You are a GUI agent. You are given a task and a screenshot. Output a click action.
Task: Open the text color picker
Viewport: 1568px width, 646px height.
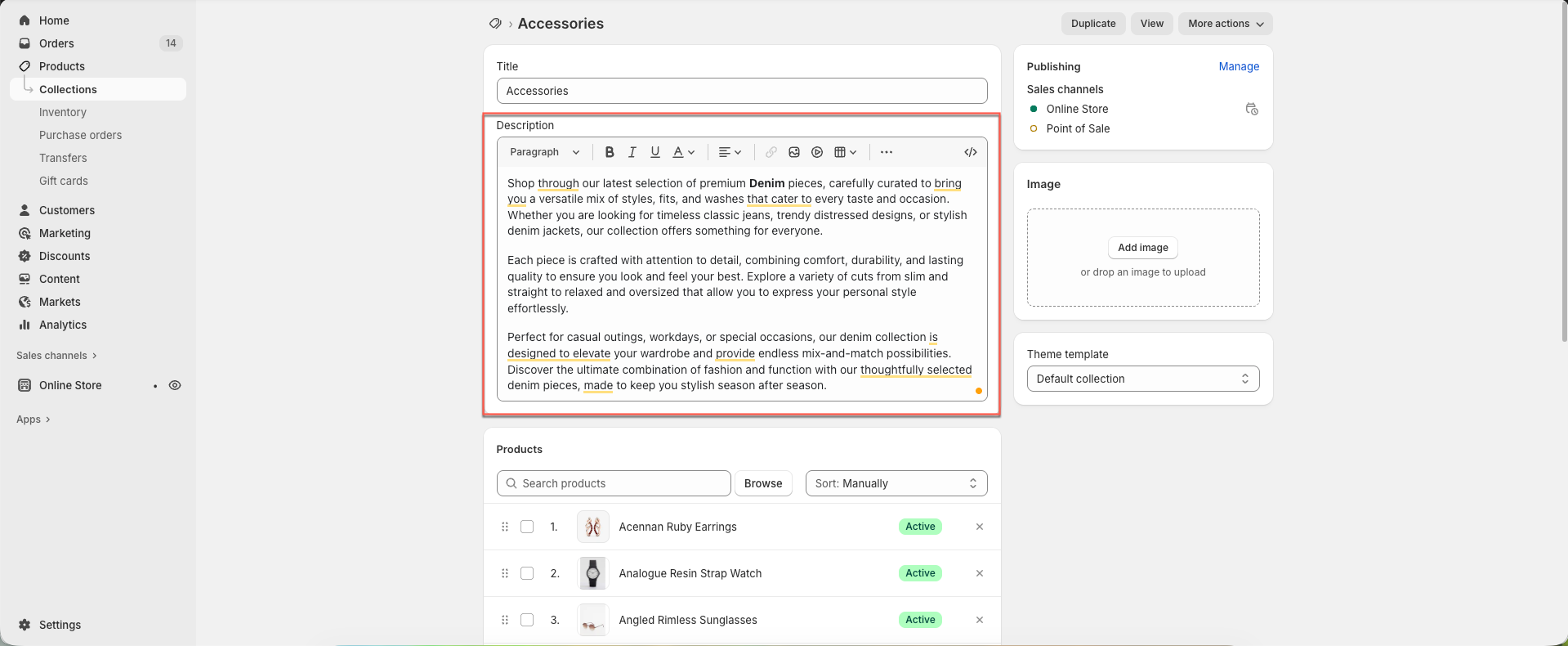click(682, 152)
